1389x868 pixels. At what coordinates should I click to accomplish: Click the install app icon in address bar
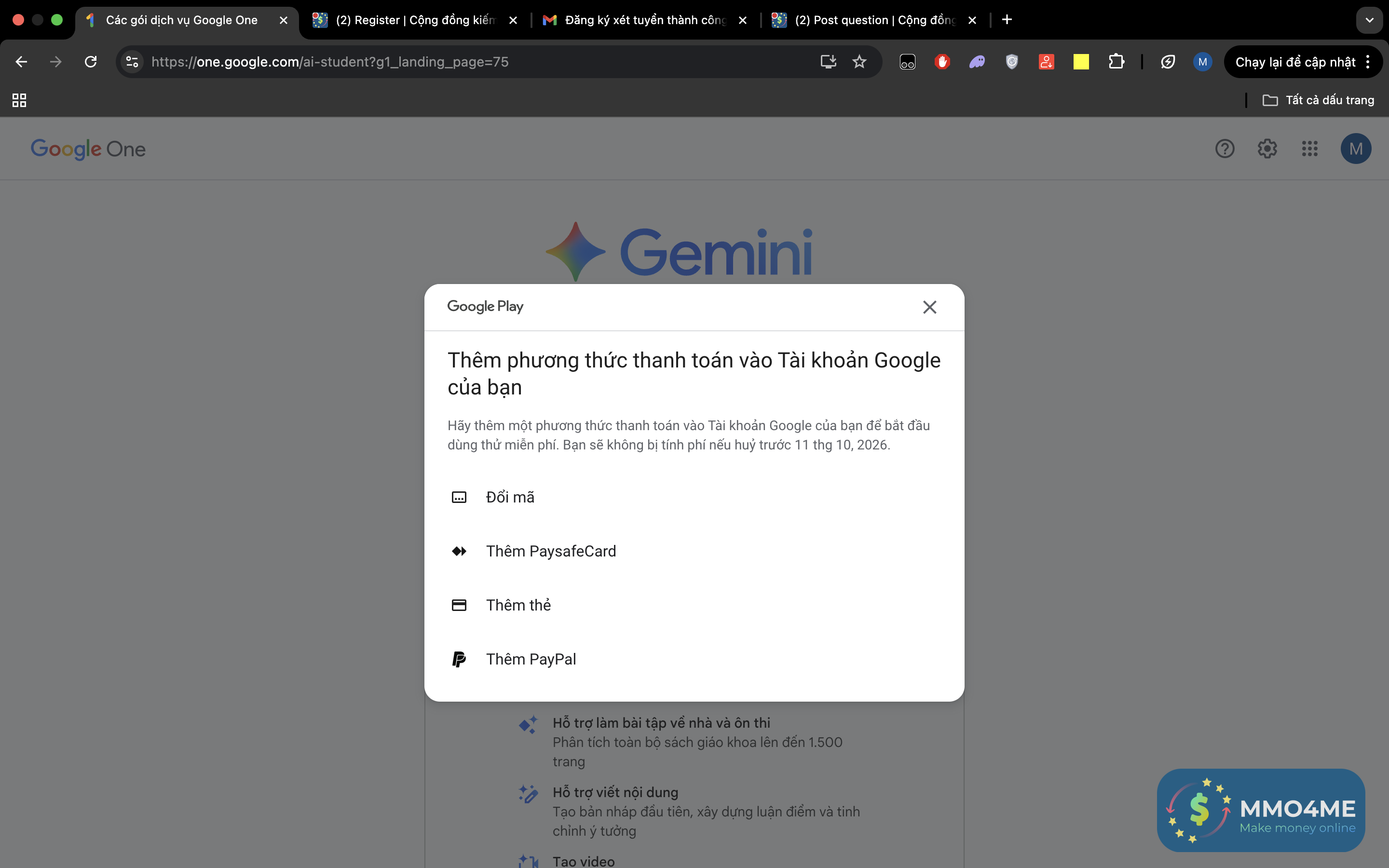[828, 62]
